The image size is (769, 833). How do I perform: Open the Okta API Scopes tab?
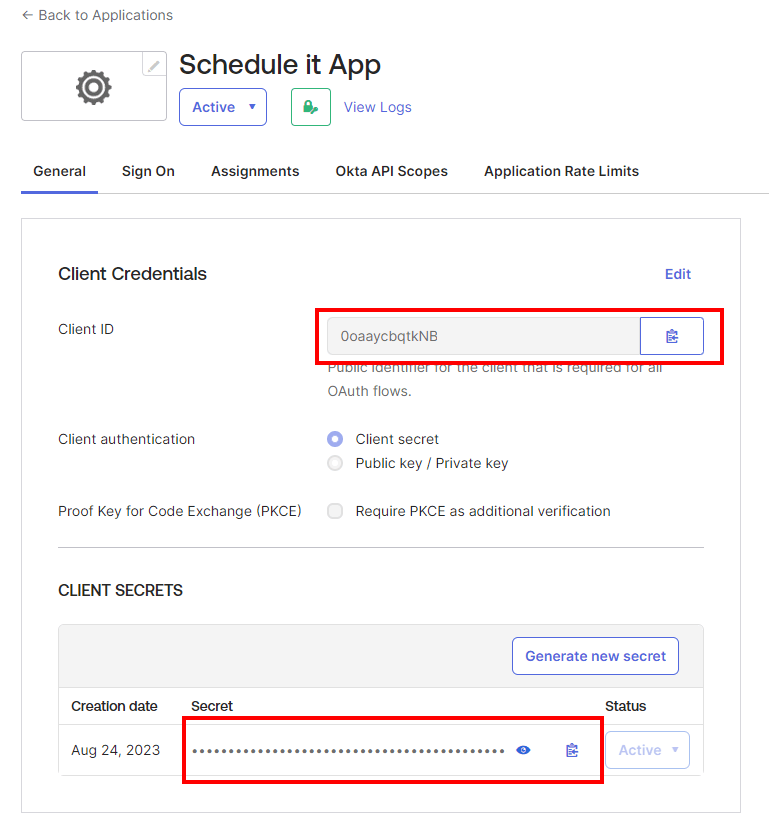pos(391,171)
